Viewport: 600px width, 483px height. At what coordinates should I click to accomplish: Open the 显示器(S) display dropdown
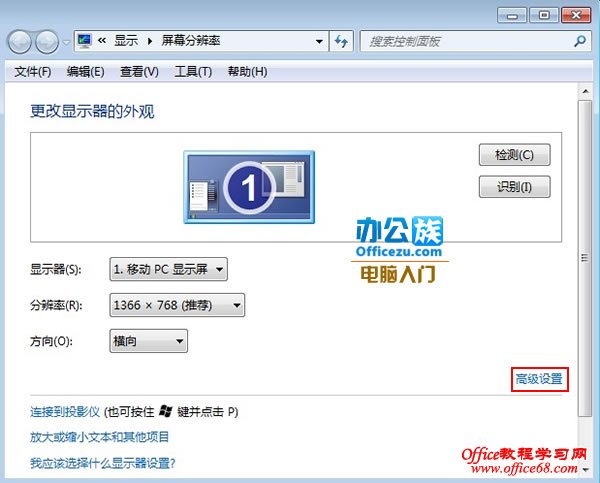[168, 269]
